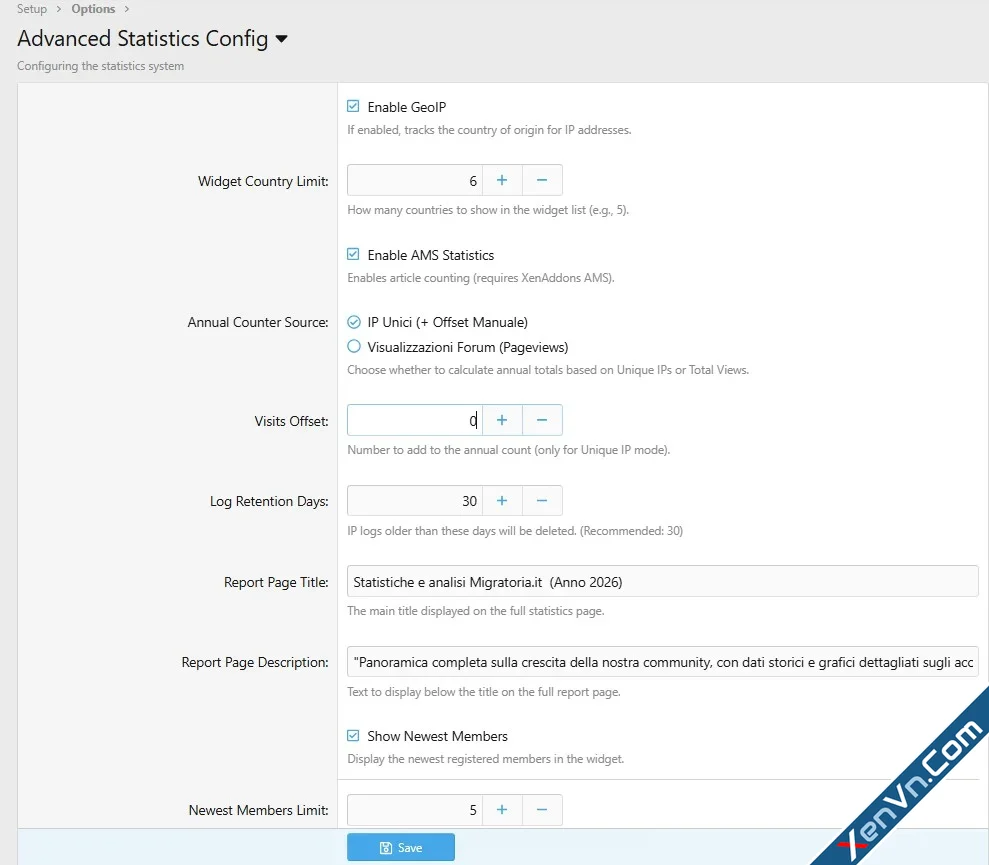This screenshot has width=989, height=865.
Task: Disable the Enable GeoIP checkbox
Action: click(x=352, y=107)
